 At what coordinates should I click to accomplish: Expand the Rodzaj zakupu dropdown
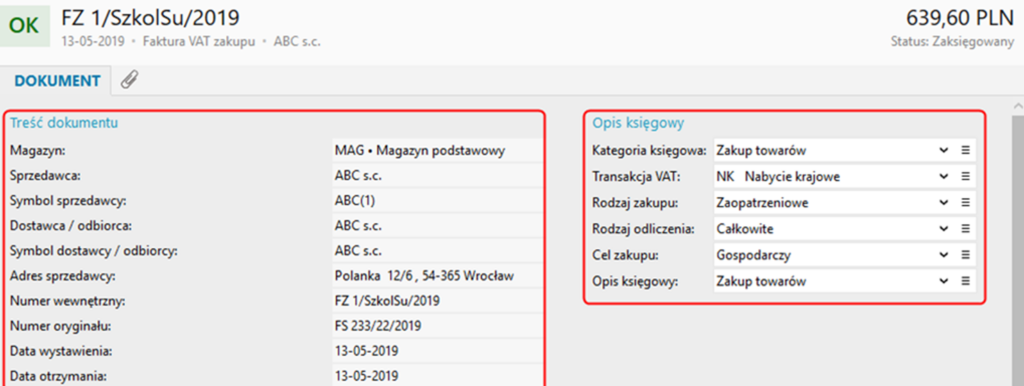coord(943,203)
